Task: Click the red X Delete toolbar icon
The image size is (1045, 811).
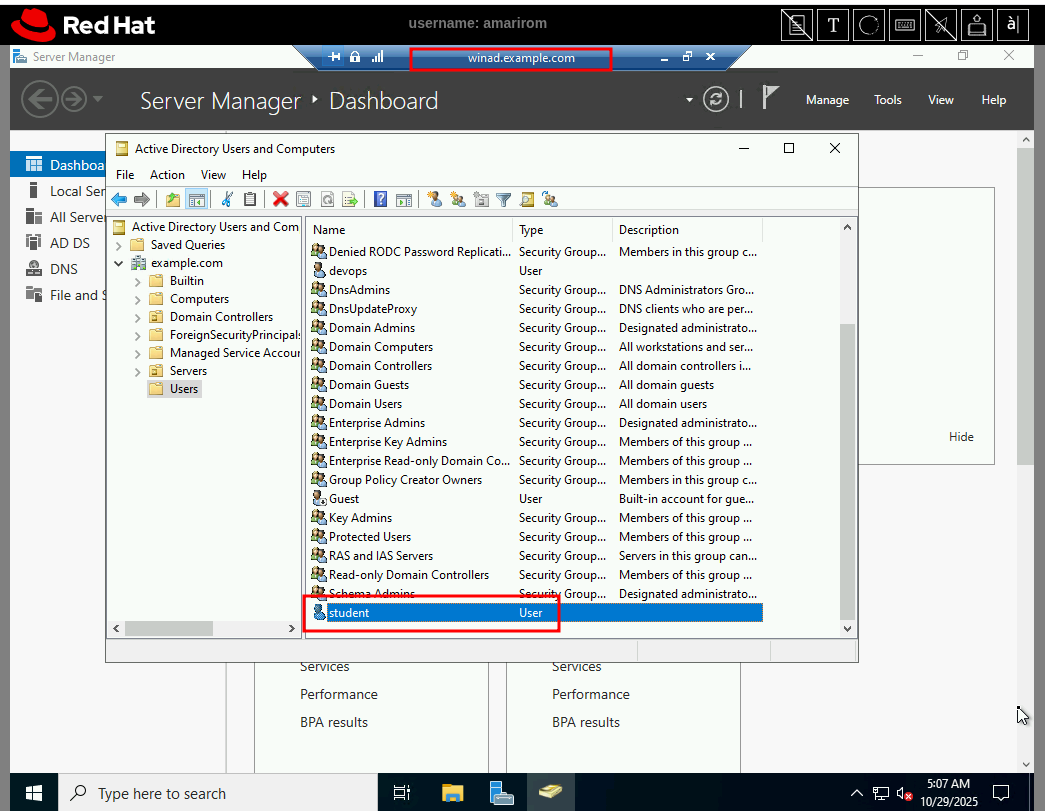Action: (x=281, y=199)
